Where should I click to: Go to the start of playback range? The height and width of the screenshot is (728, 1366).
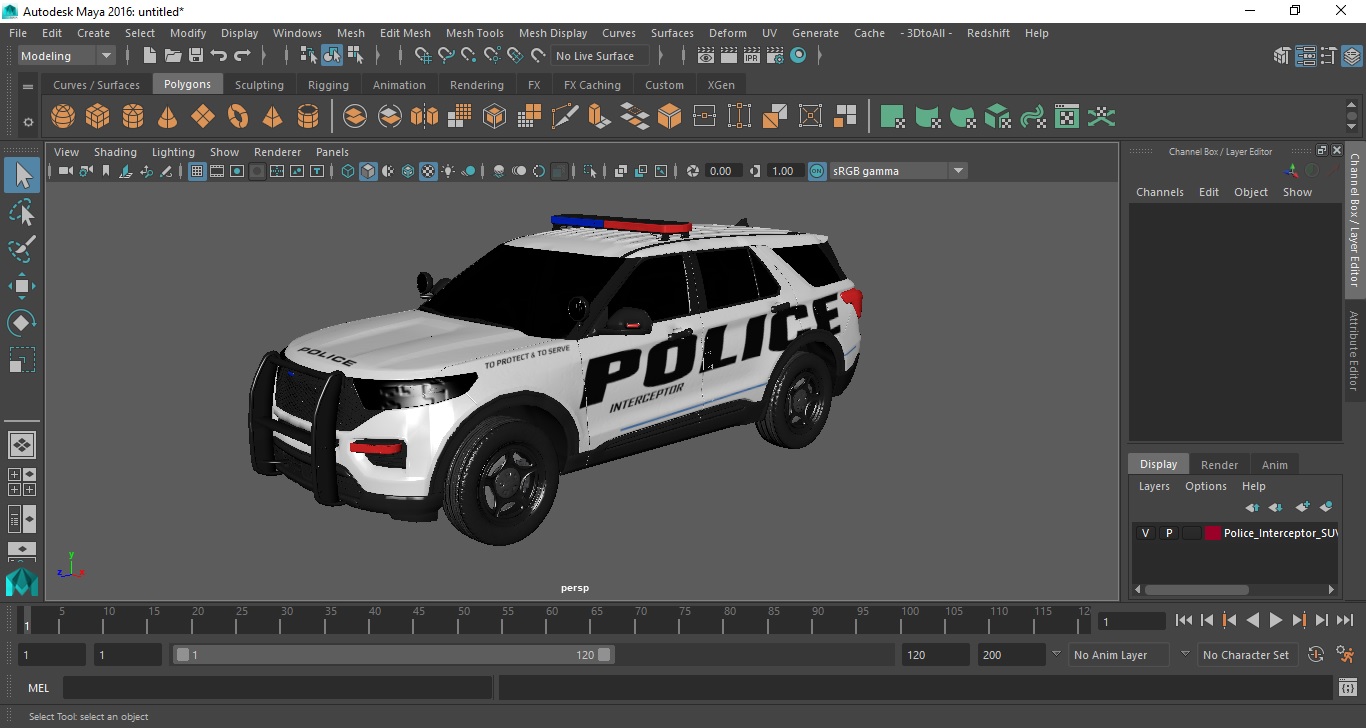[1183, 620]
